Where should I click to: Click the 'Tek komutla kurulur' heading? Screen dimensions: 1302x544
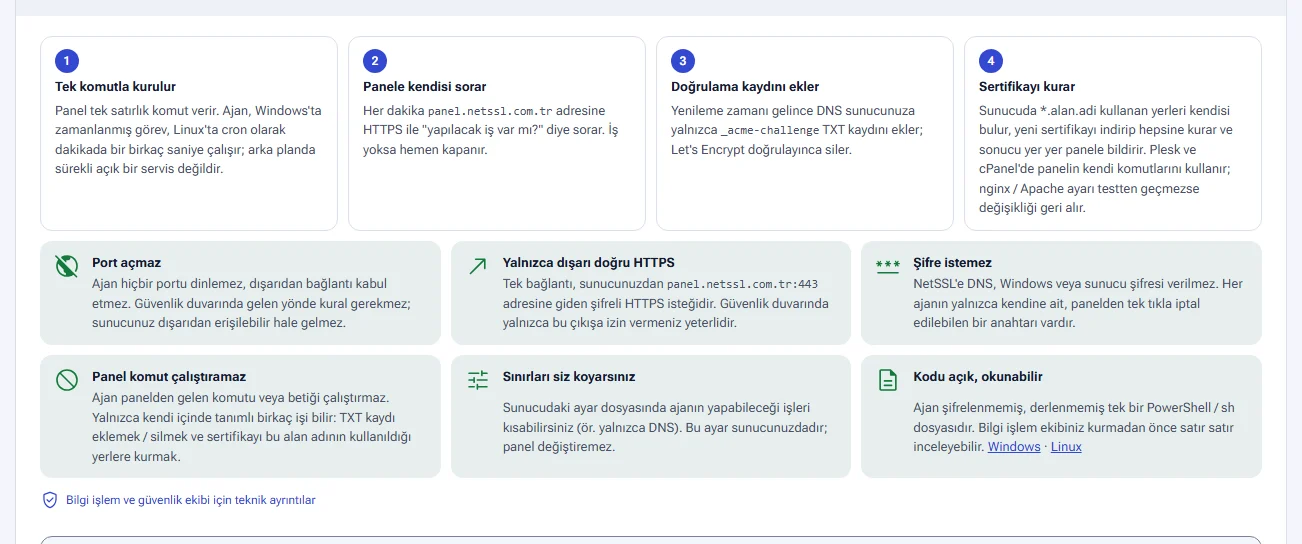click(x=115, y=87)
